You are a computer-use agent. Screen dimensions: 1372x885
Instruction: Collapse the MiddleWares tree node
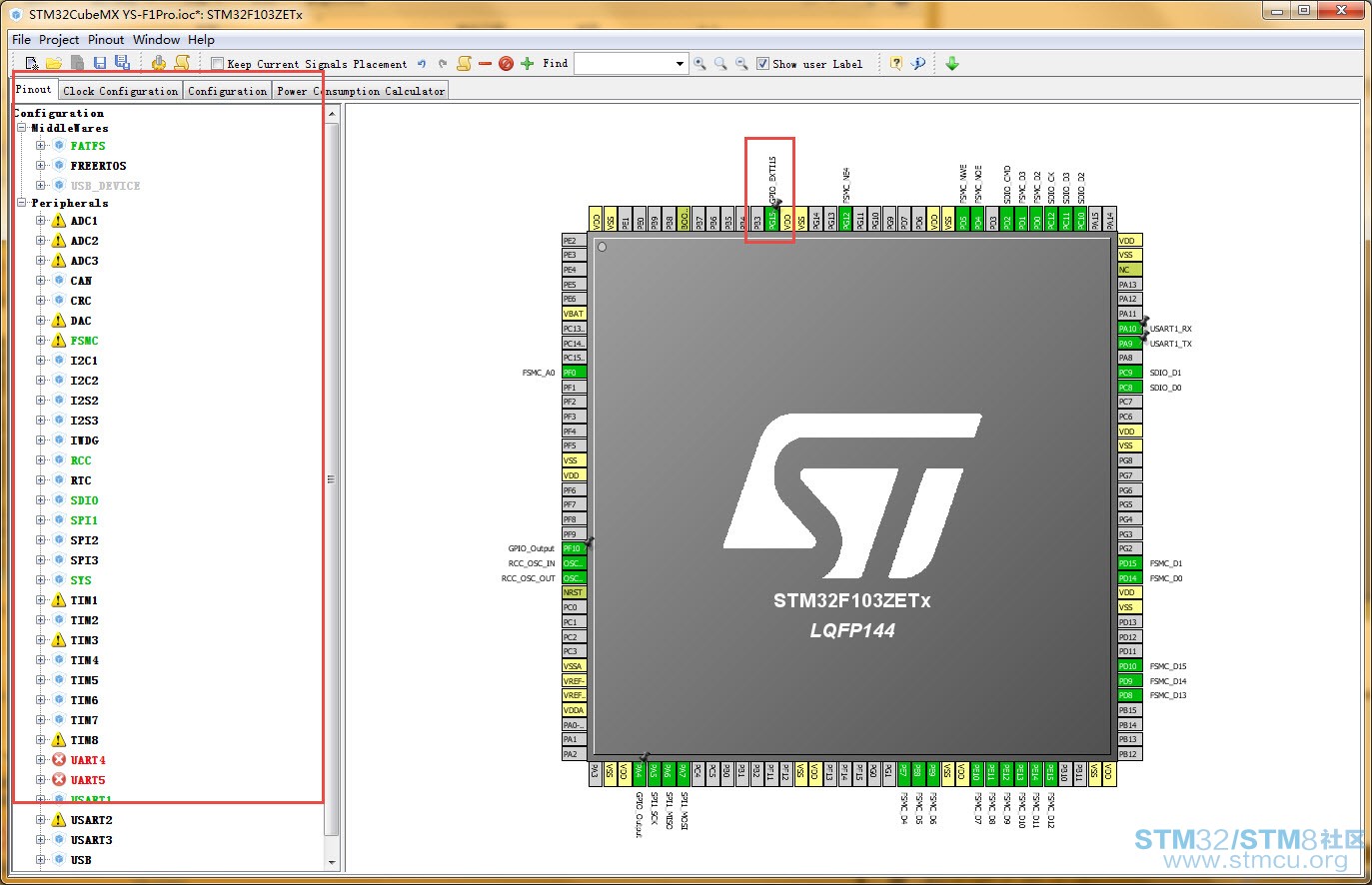22,128
